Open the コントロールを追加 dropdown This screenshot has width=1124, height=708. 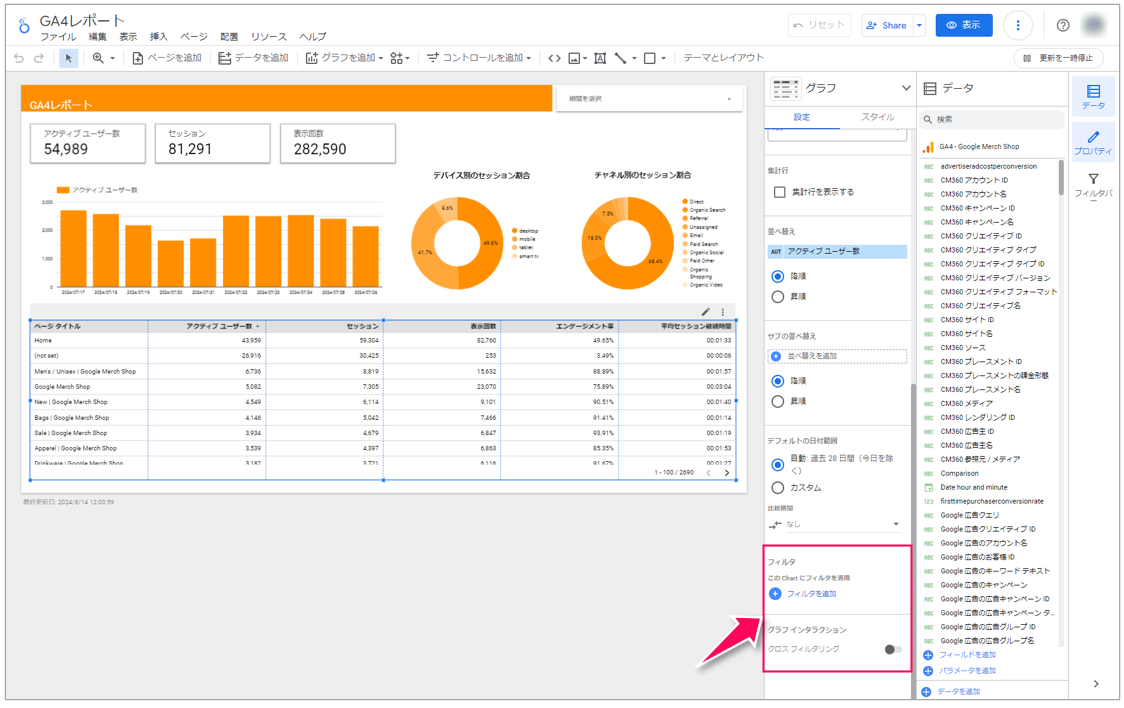479,58
